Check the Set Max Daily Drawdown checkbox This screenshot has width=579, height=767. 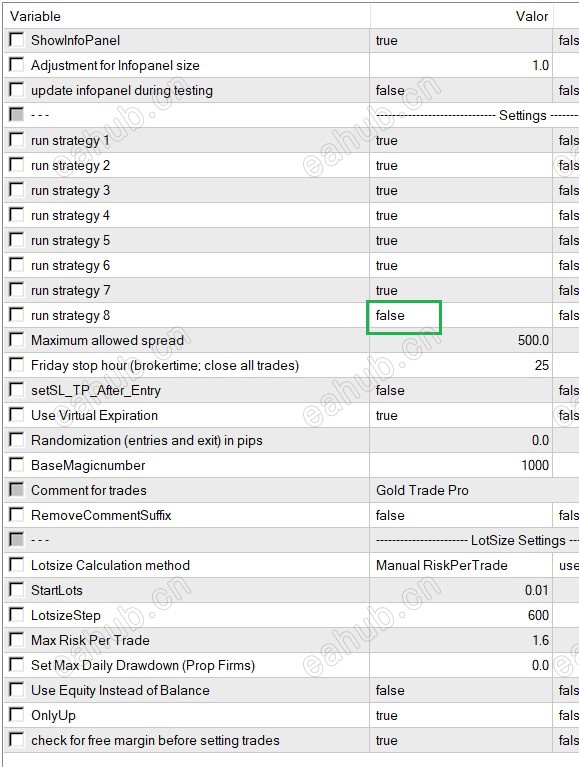(x=17, y=664)
